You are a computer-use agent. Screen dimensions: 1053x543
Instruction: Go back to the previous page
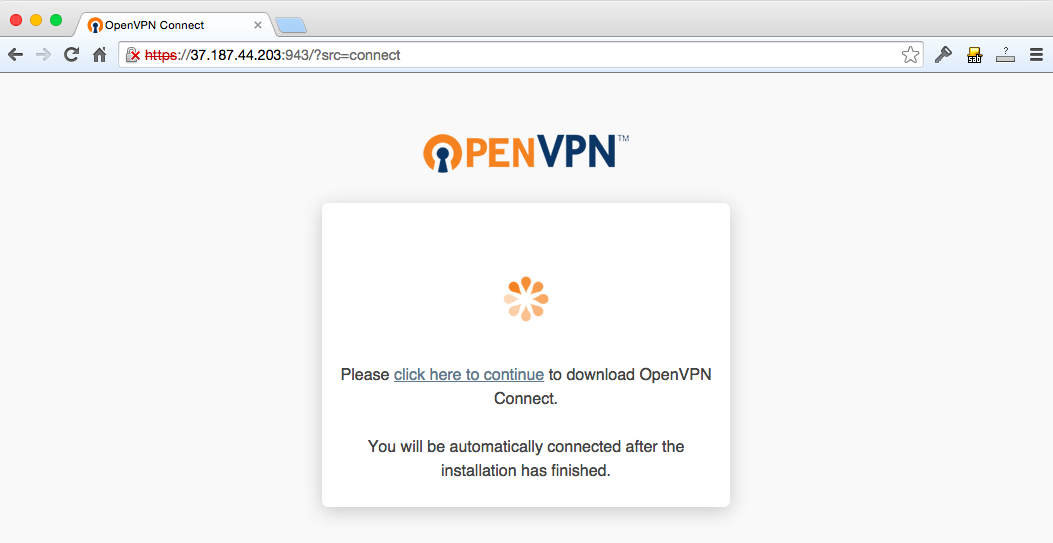(x=15, y=55)
